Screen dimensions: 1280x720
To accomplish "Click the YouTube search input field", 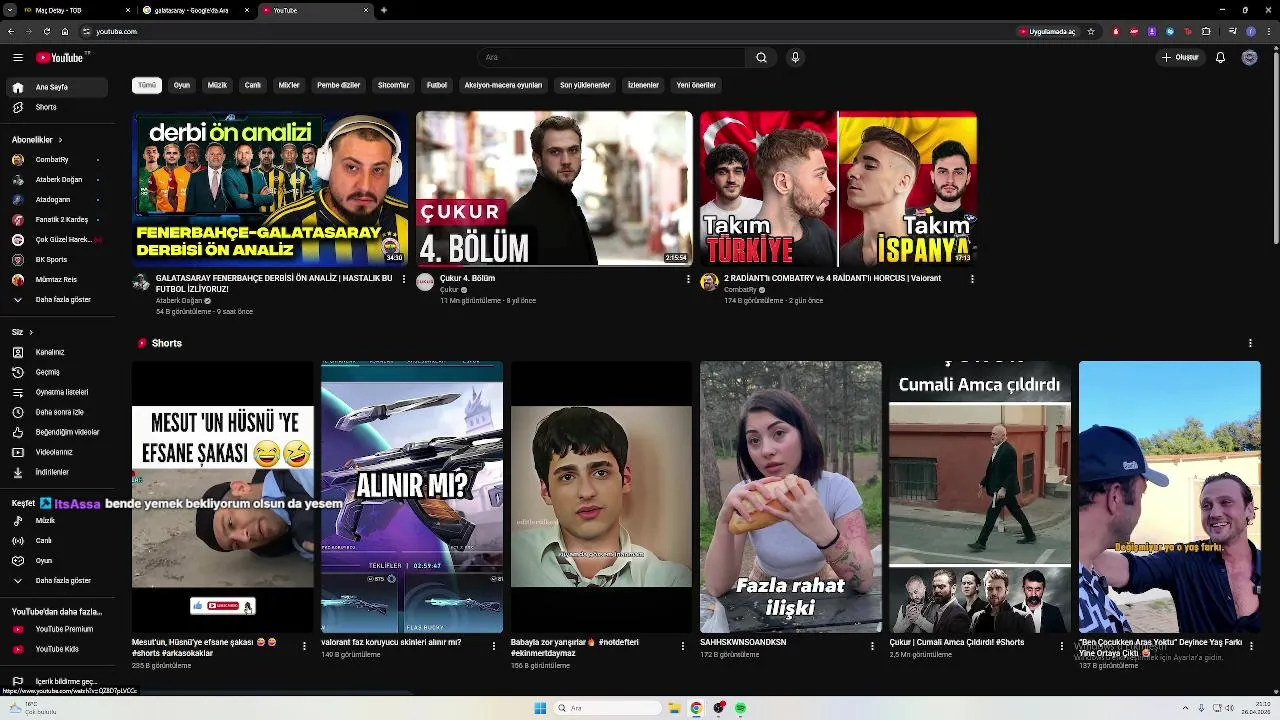I will tap(611, 57).
